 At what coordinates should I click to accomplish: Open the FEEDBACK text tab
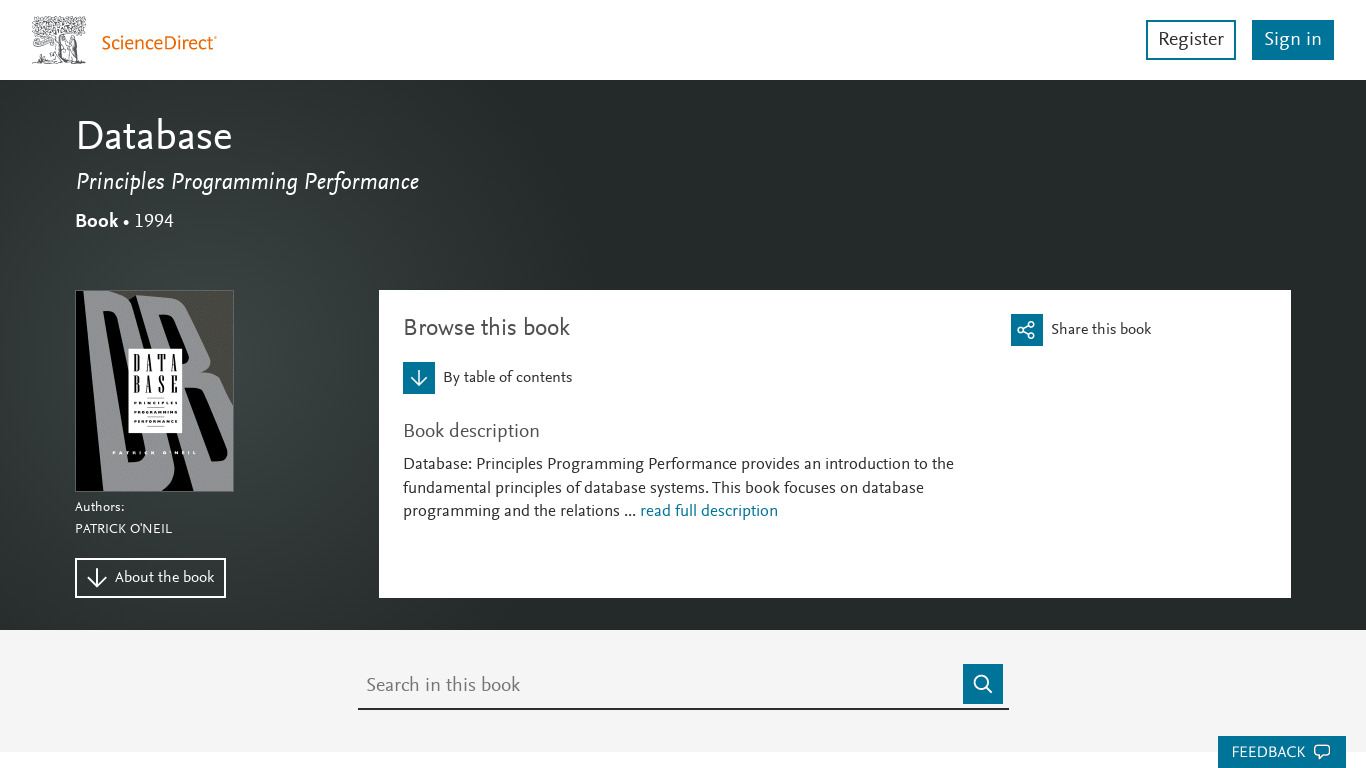click(1268, 752)
